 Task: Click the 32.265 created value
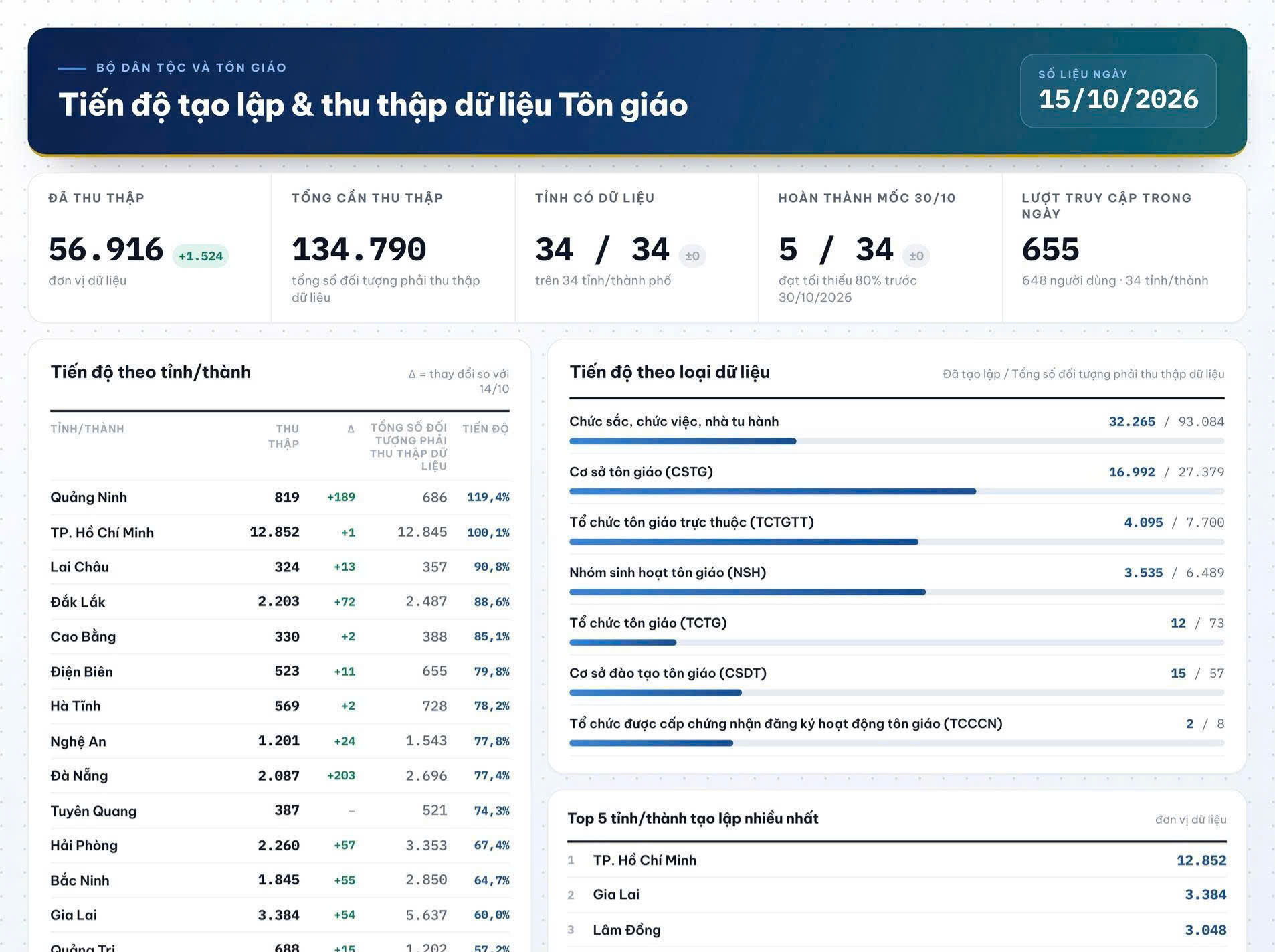[x=1132, y=422]
